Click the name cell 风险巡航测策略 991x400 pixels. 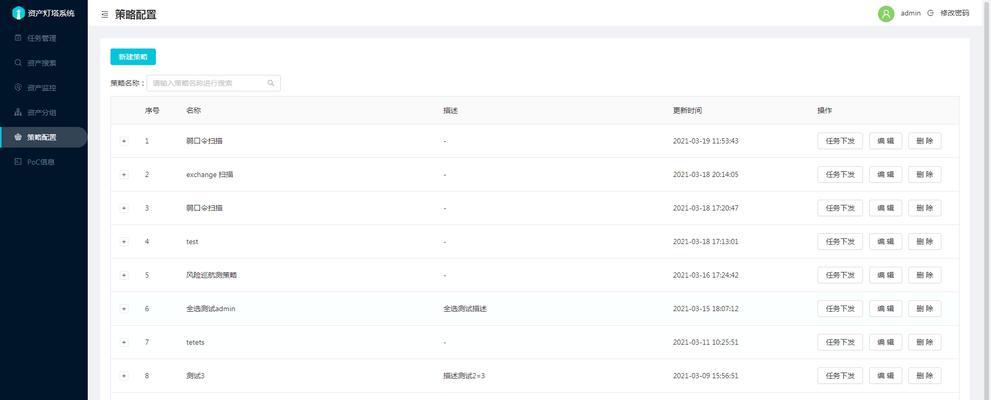(x=212, y=275)
